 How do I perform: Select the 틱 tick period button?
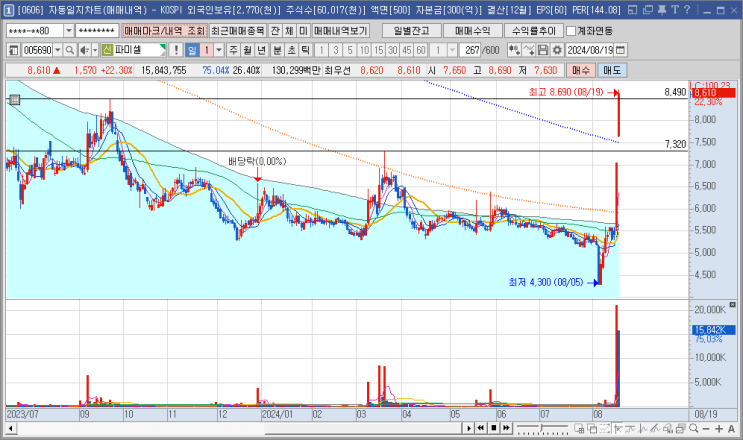click(x=306, y=50)
